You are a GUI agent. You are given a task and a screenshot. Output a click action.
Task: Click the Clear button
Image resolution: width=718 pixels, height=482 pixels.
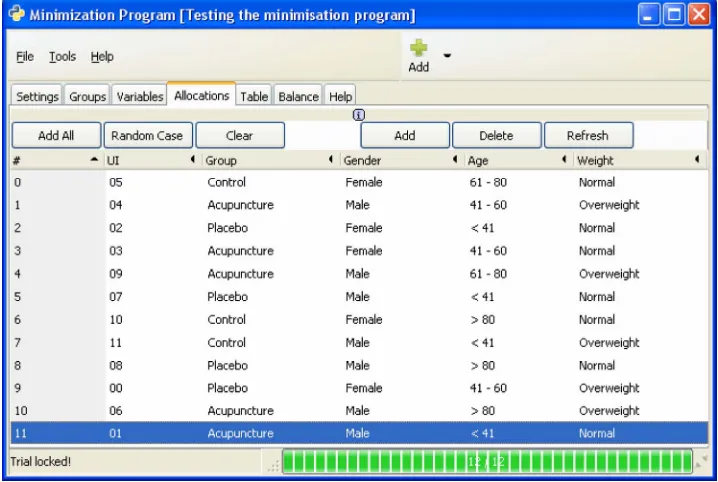click(240, 135)
